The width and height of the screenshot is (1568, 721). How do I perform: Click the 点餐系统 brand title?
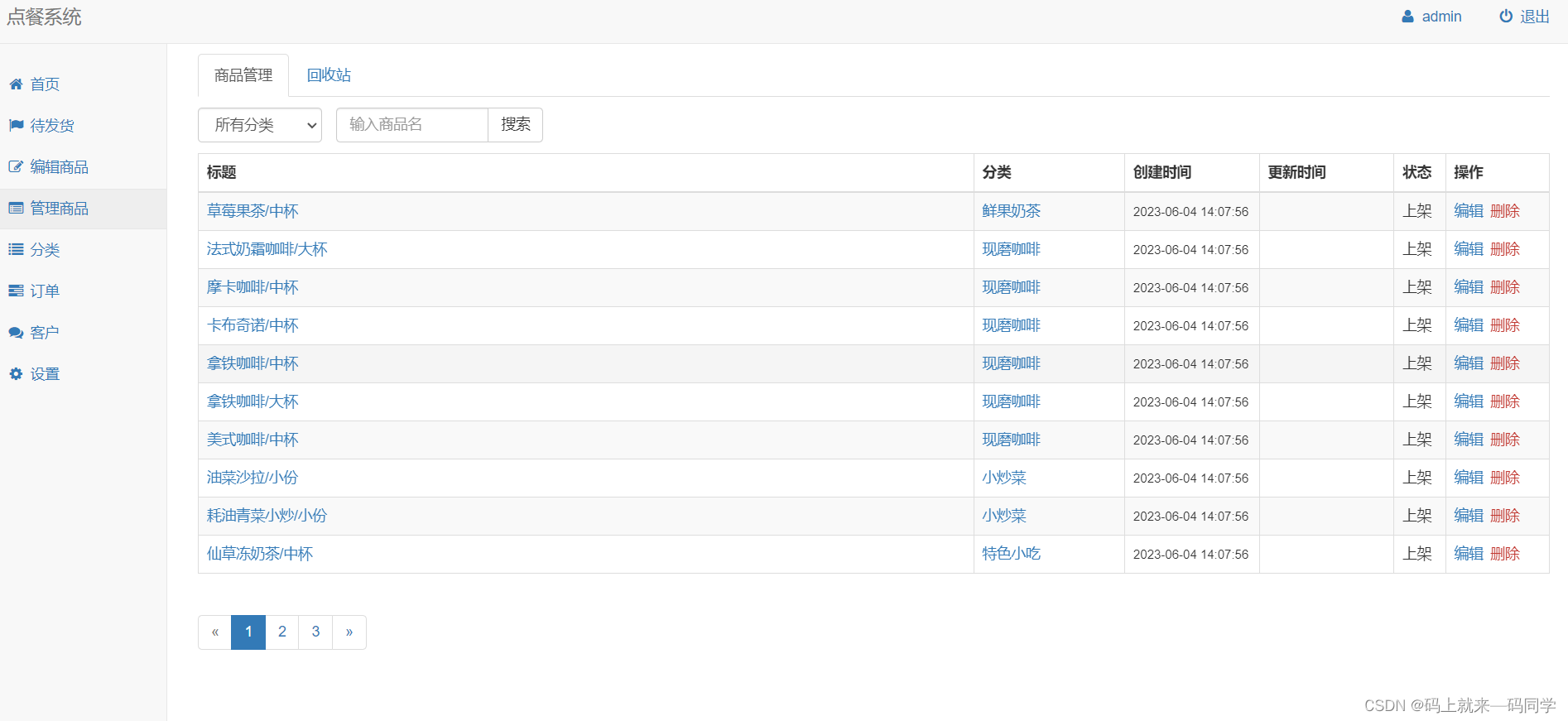(44, 17)
